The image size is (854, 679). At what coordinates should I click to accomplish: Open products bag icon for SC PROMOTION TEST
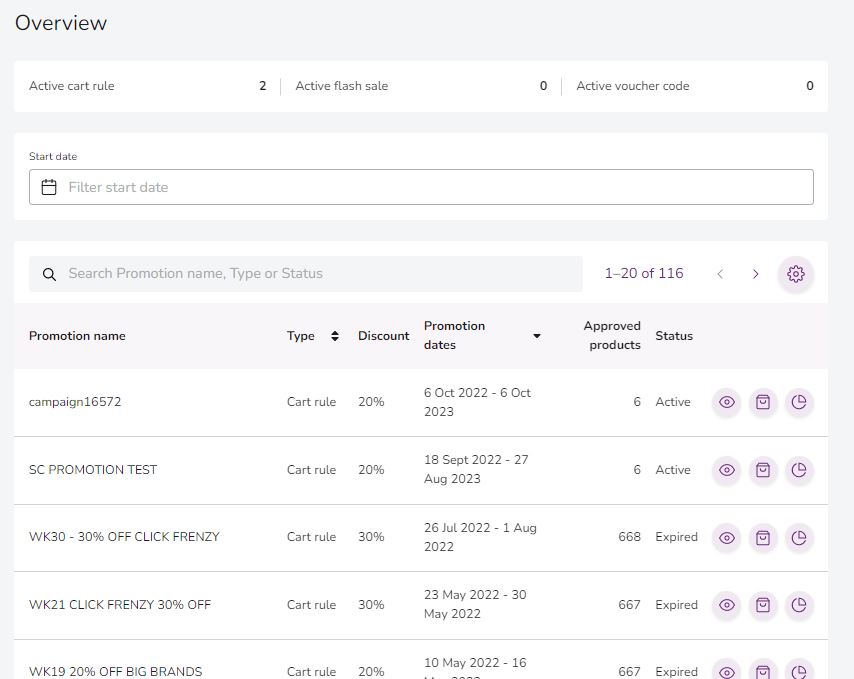coord(763,470)
